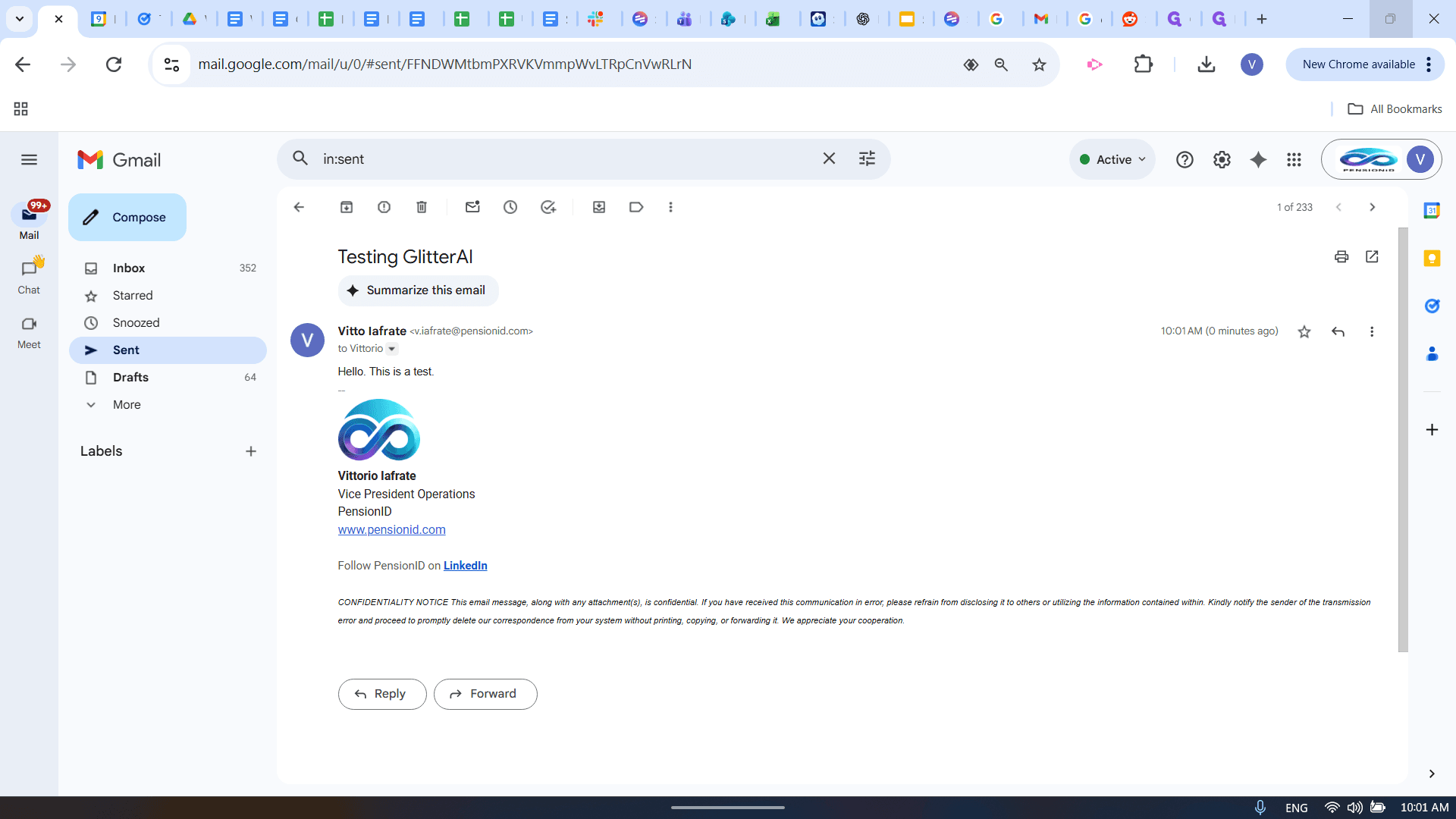The image size is (1456, 819).
Task: Add email to Tasks
Action: [x=548, y=207]
